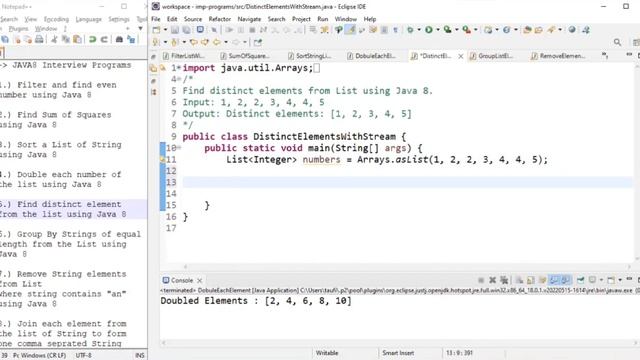Toggle Show Console on standard output change
Image resolution: width=640 pixels, height=360 pixels.
(554, 280)
